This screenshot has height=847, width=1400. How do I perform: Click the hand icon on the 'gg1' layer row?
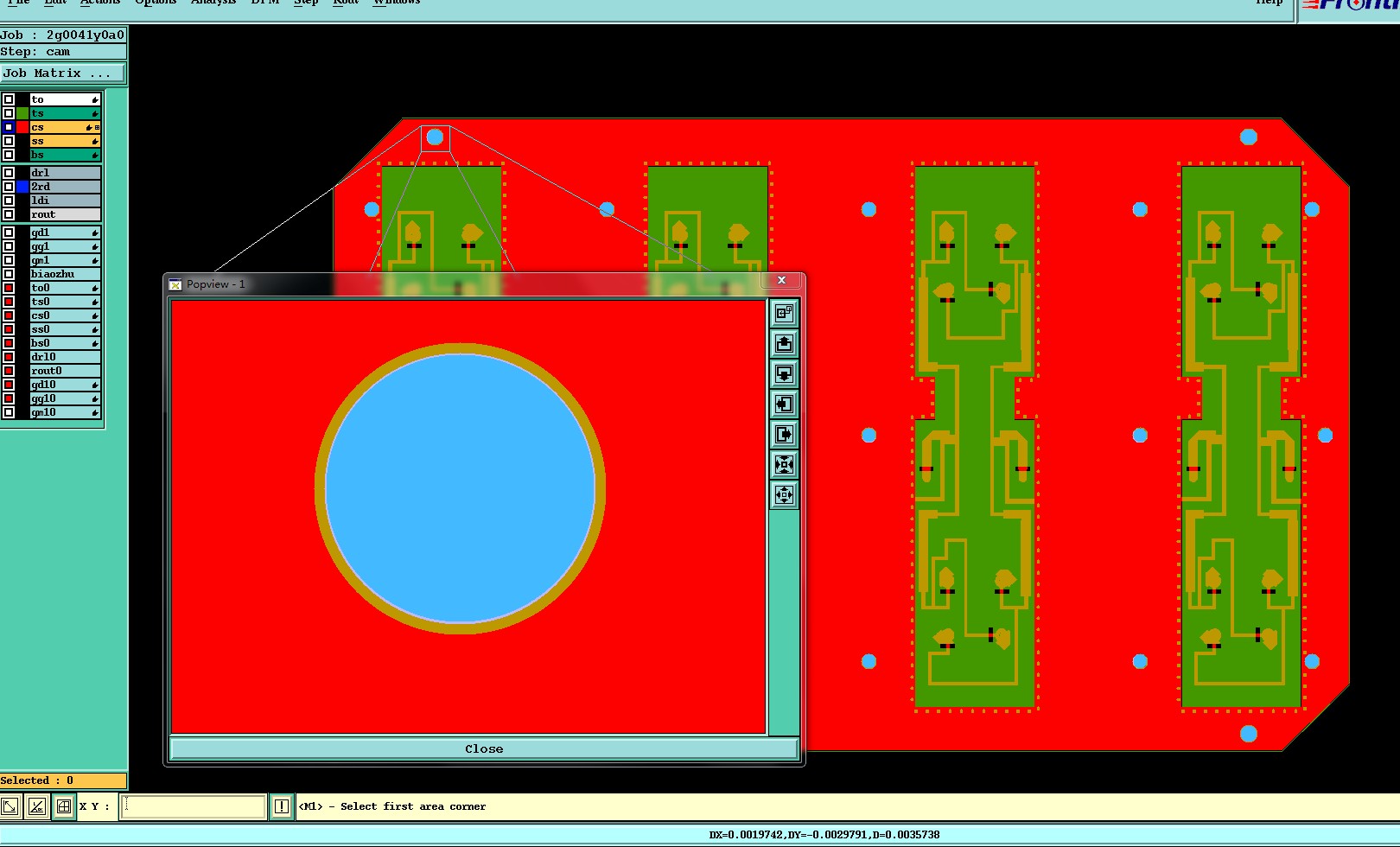click(95, 246)
